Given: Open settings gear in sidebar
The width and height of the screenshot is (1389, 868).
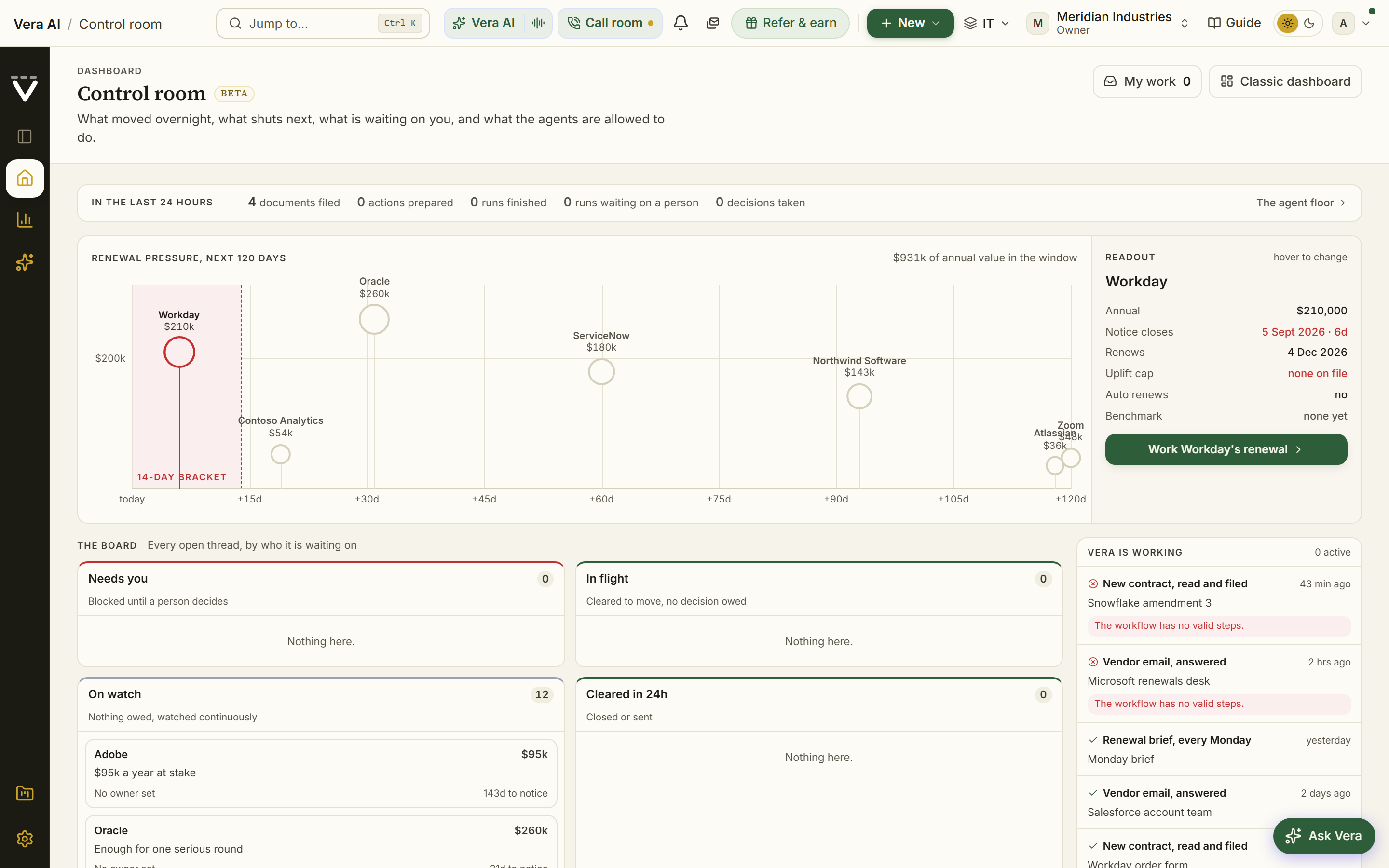Looking at the screenshot, I should (25, 839).
